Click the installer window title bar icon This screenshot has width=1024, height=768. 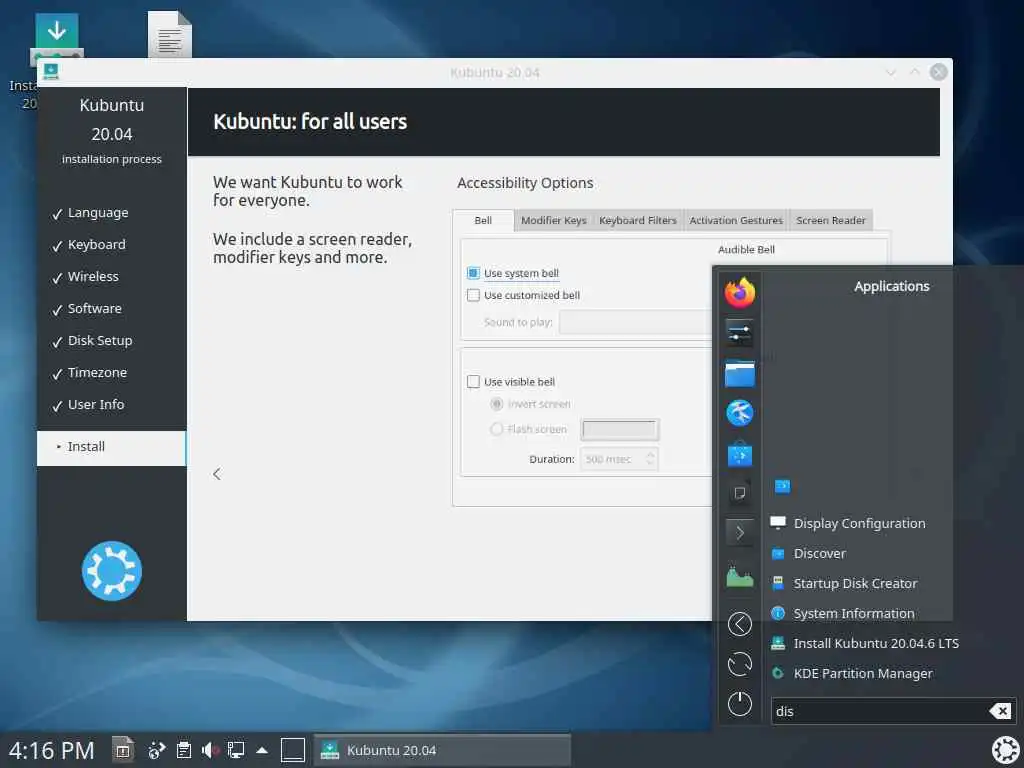pos(50,72)
